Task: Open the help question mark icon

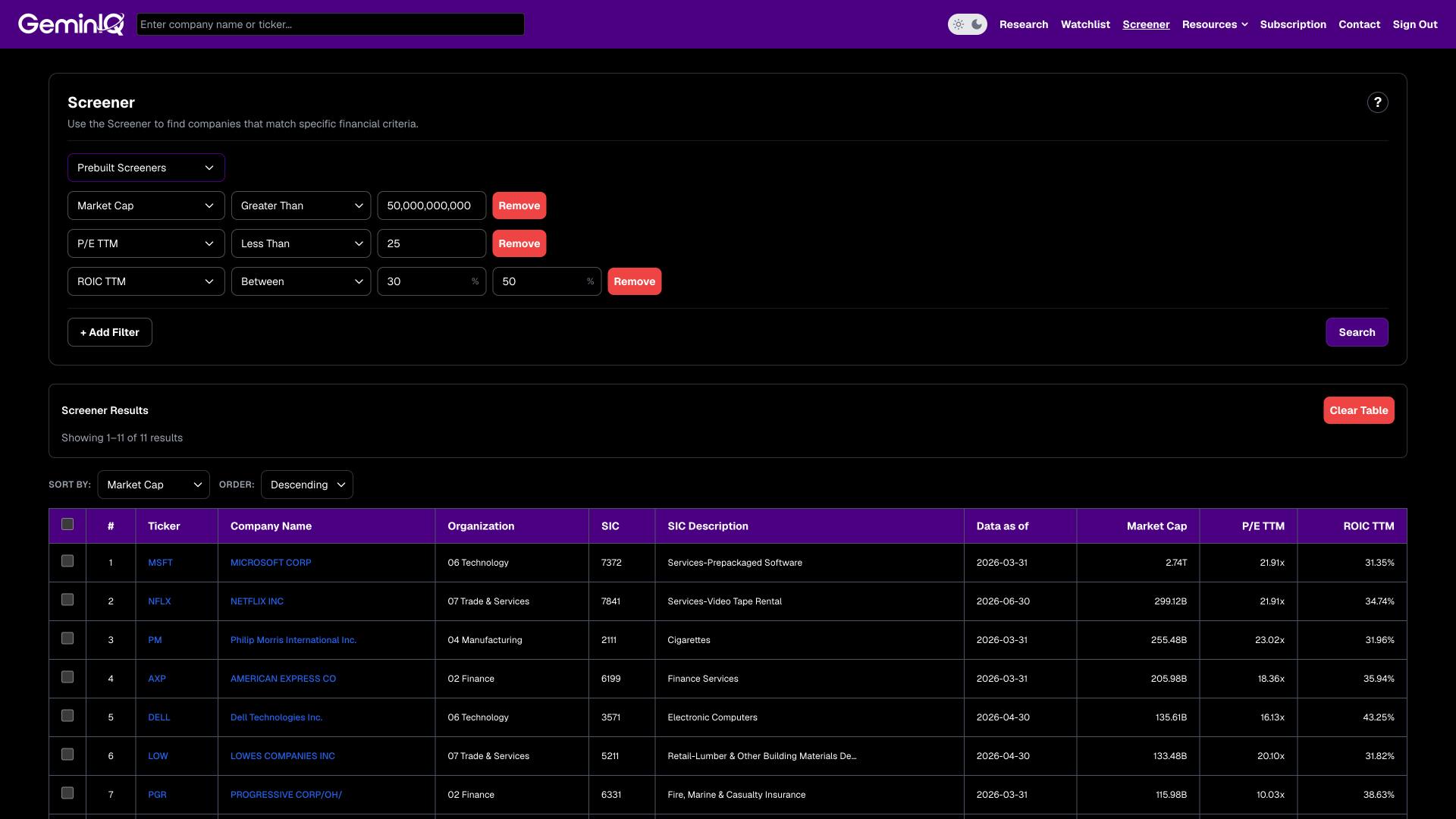Action: click(1377, 102)
